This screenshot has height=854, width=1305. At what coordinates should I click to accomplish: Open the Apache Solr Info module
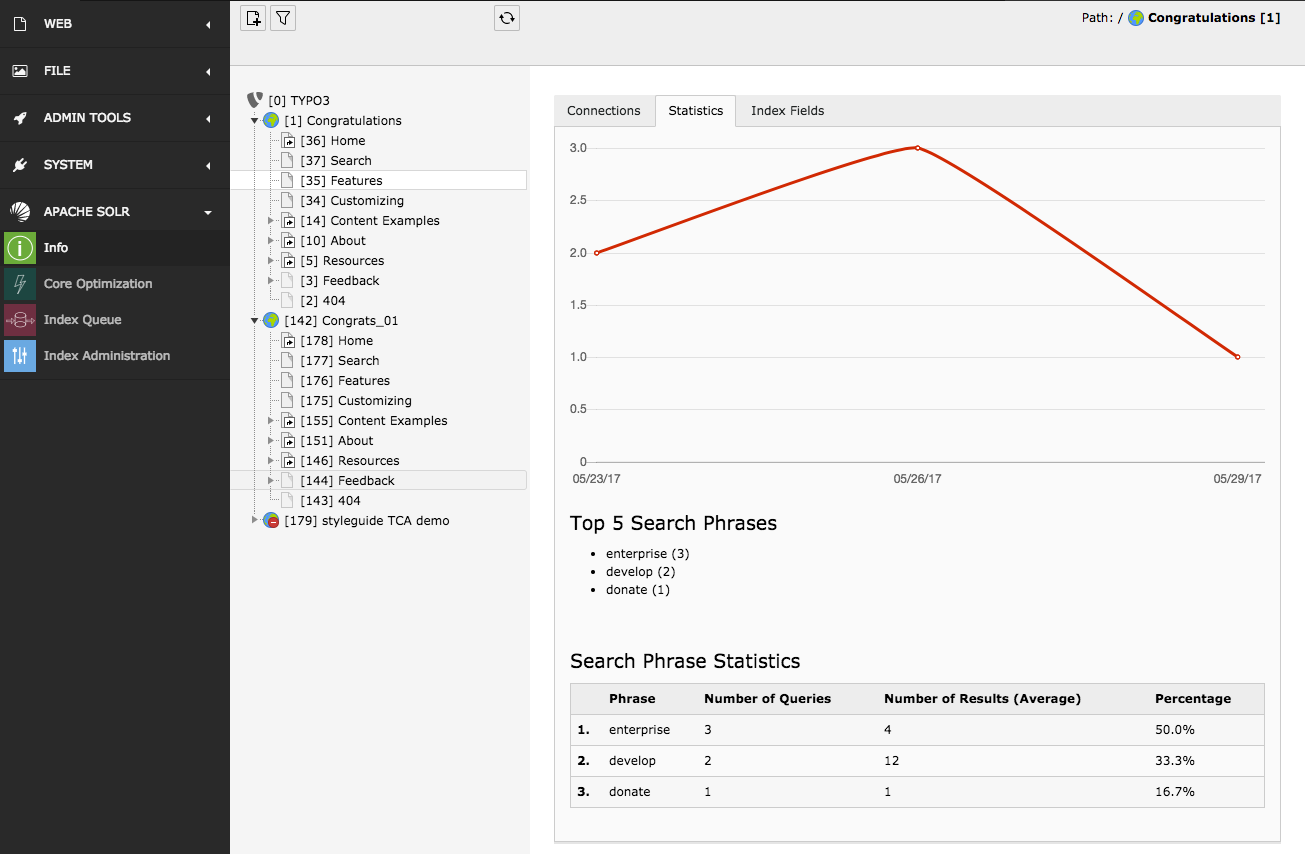[56, 248]
